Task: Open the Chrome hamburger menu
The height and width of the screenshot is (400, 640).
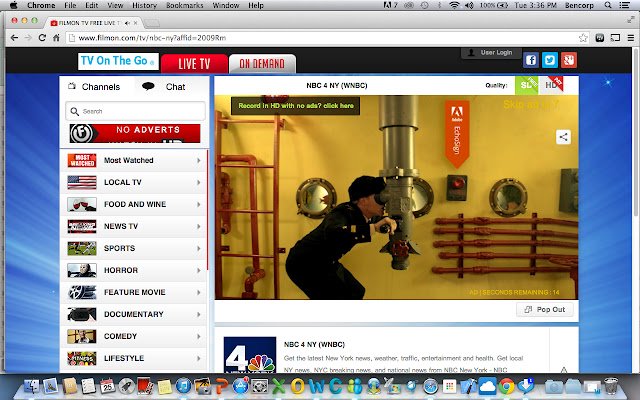Action: click(x=631, y=38)
